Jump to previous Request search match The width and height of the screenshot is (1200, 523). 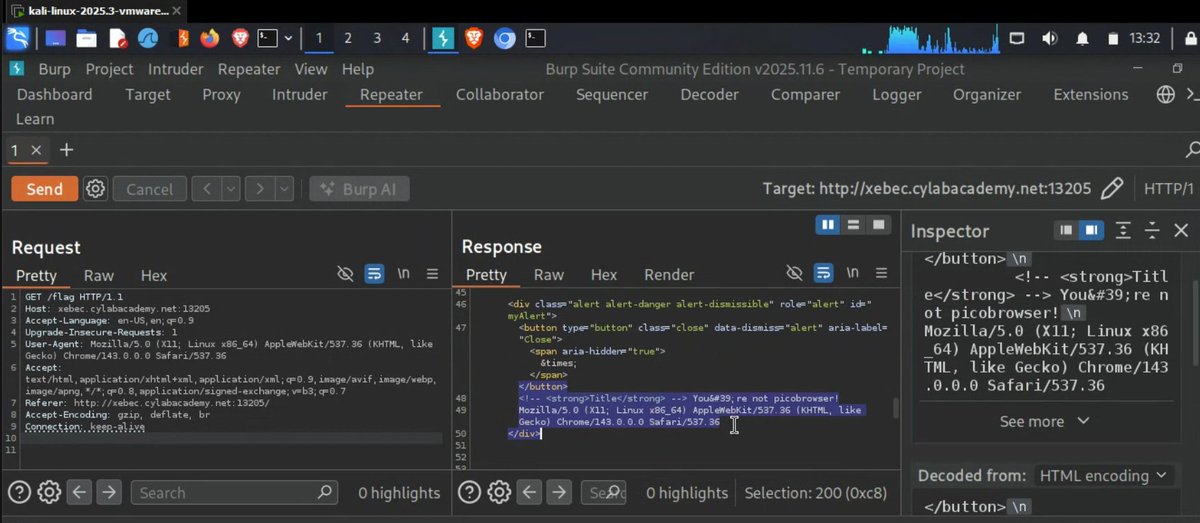click(80, 492)
